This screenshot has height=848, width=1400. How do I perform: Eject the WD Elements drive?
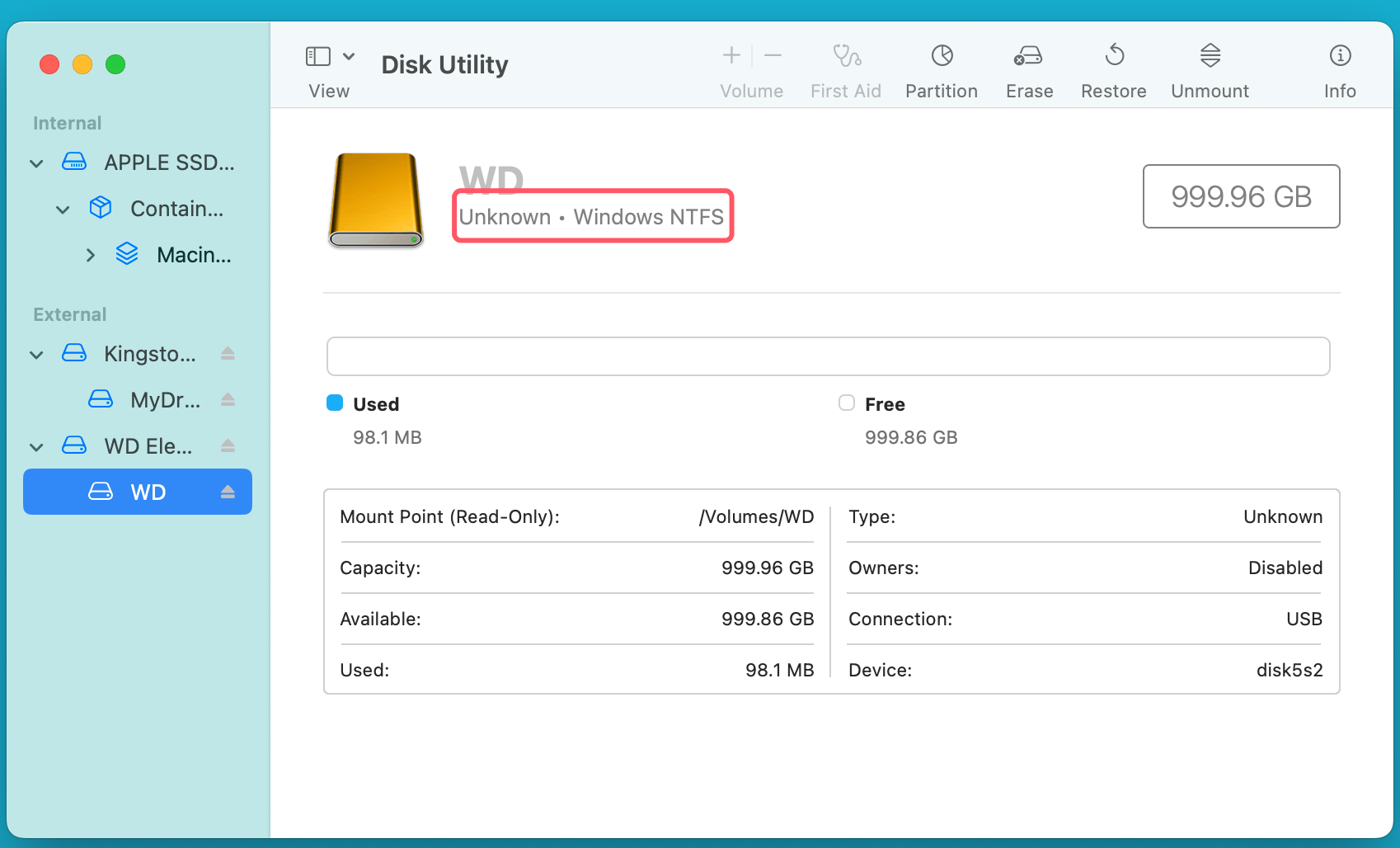[228, 446]
